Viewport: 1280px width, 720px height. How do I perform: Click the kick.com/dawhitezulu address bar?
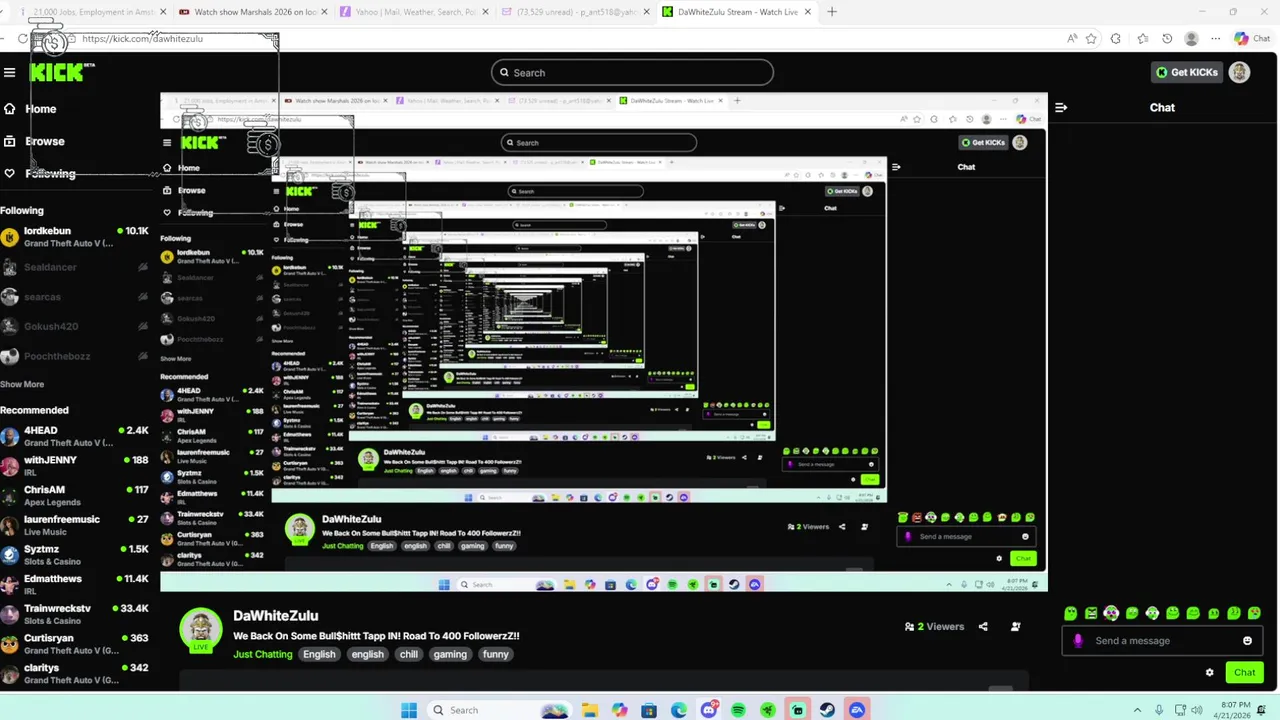pos(142,38)
